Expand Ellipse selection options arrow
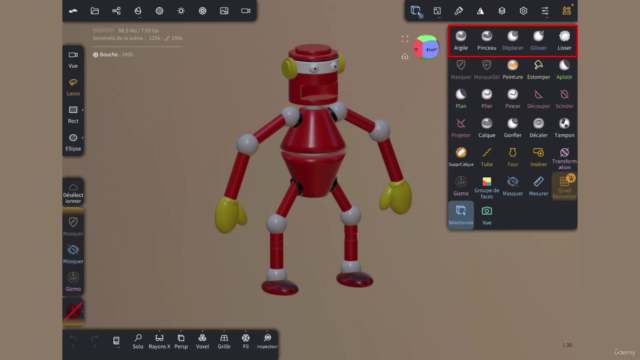640x360 pixels. (82, 138)
